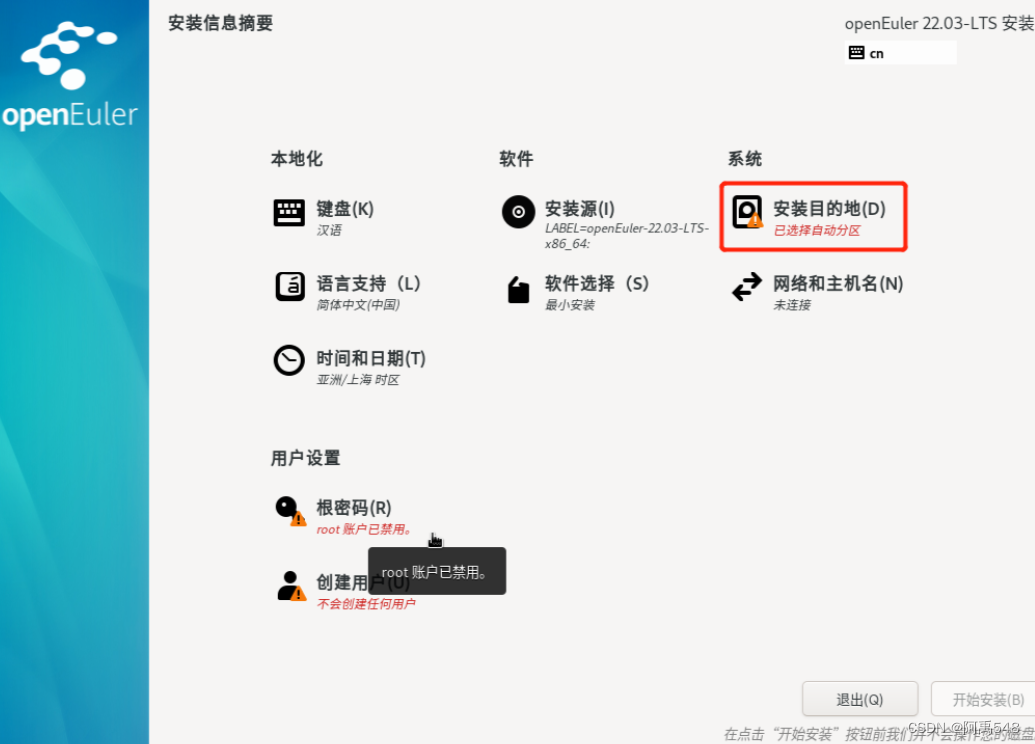The image size is (1035, 744).
Task: Open the 创建用户 create user icon
Action: [x=288, y=585]
